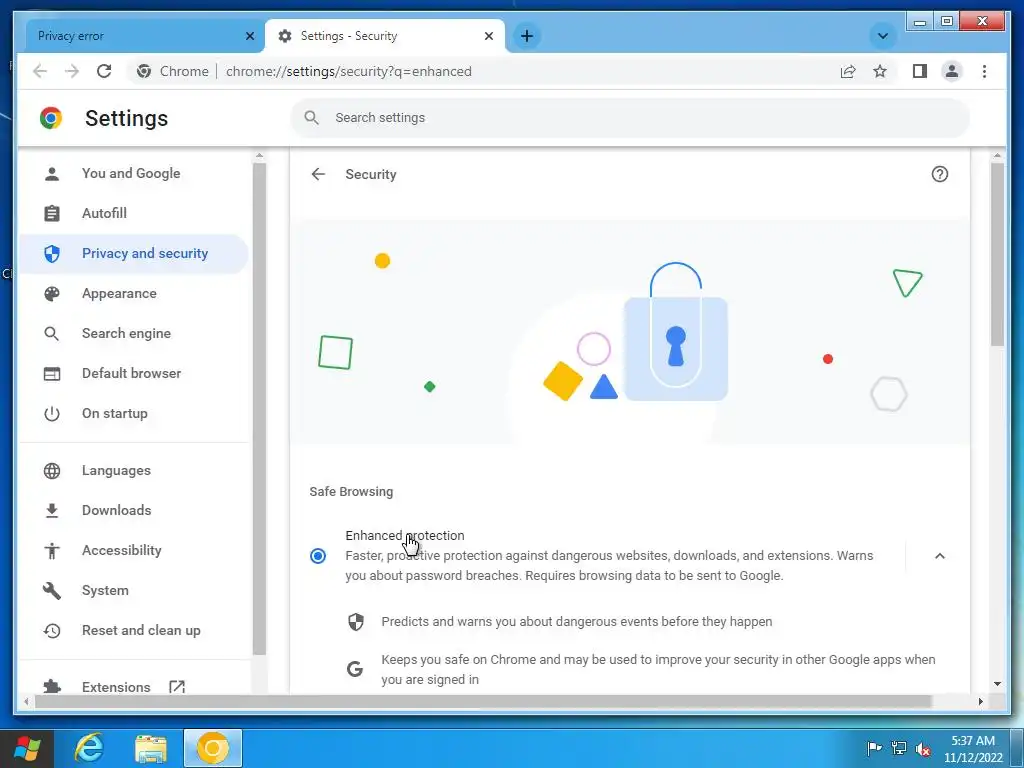Open Accessibility settings

click(x=134, y=551)
